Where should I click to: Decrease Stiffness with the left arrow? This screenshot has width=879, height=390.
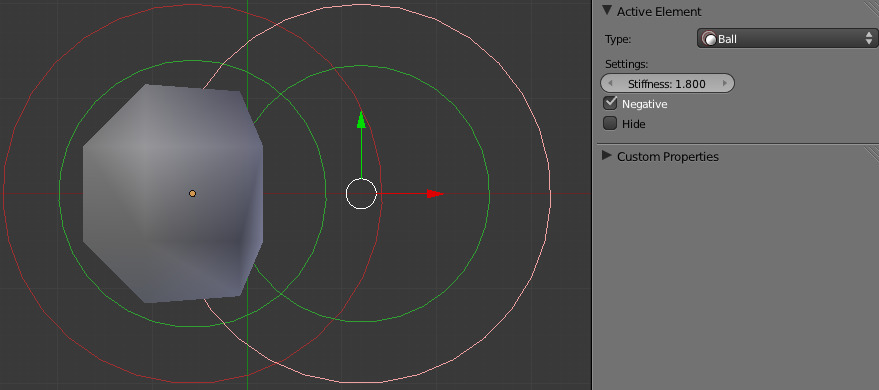click(x=610, y=83)
